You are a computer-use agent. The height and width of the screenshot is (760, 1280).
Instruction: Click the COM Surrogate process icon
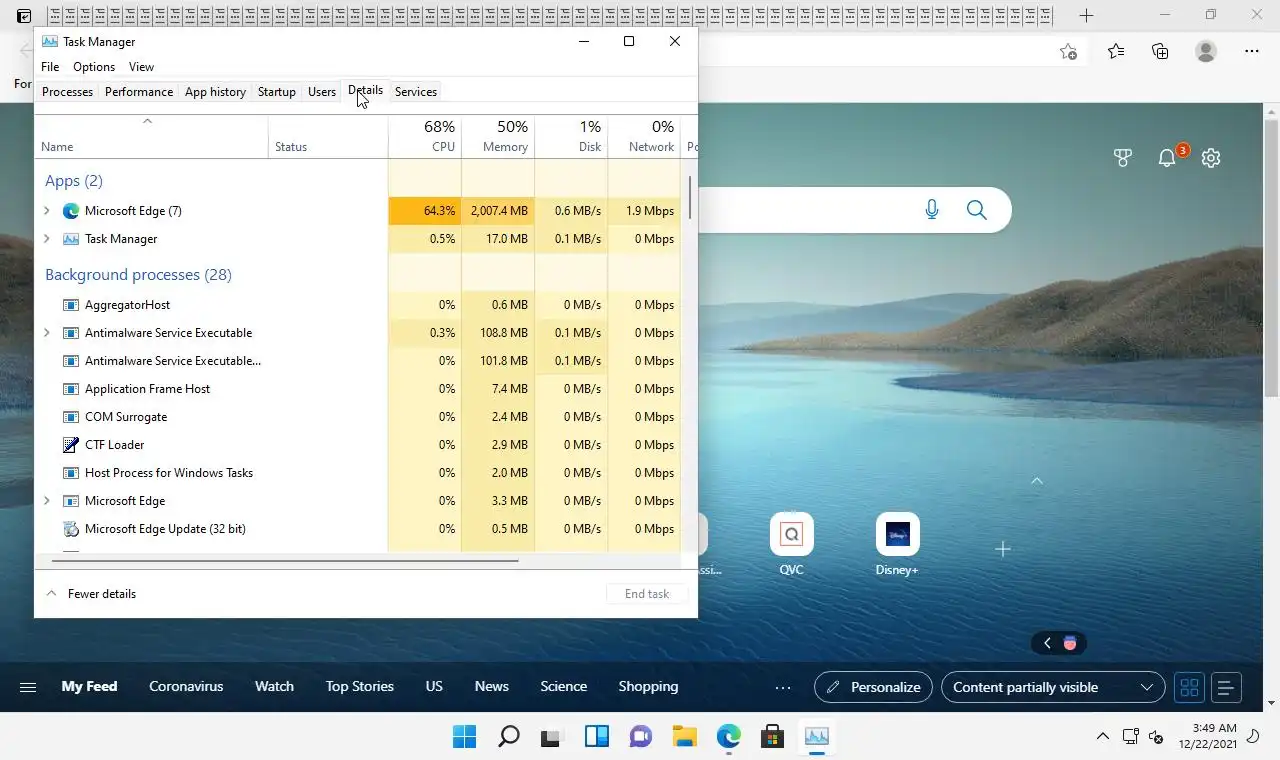pyautogui.click(x=71, y=417)
